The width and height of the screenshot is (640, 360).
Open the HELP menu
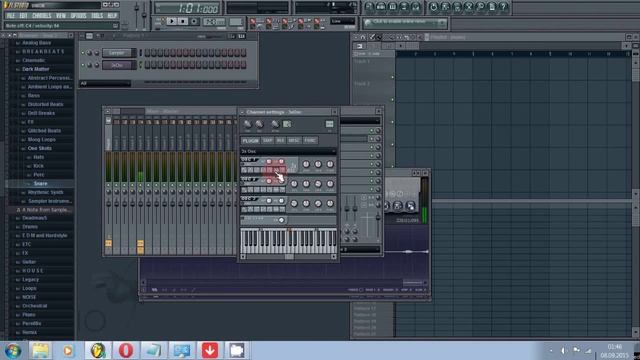(x=112, y=16)
